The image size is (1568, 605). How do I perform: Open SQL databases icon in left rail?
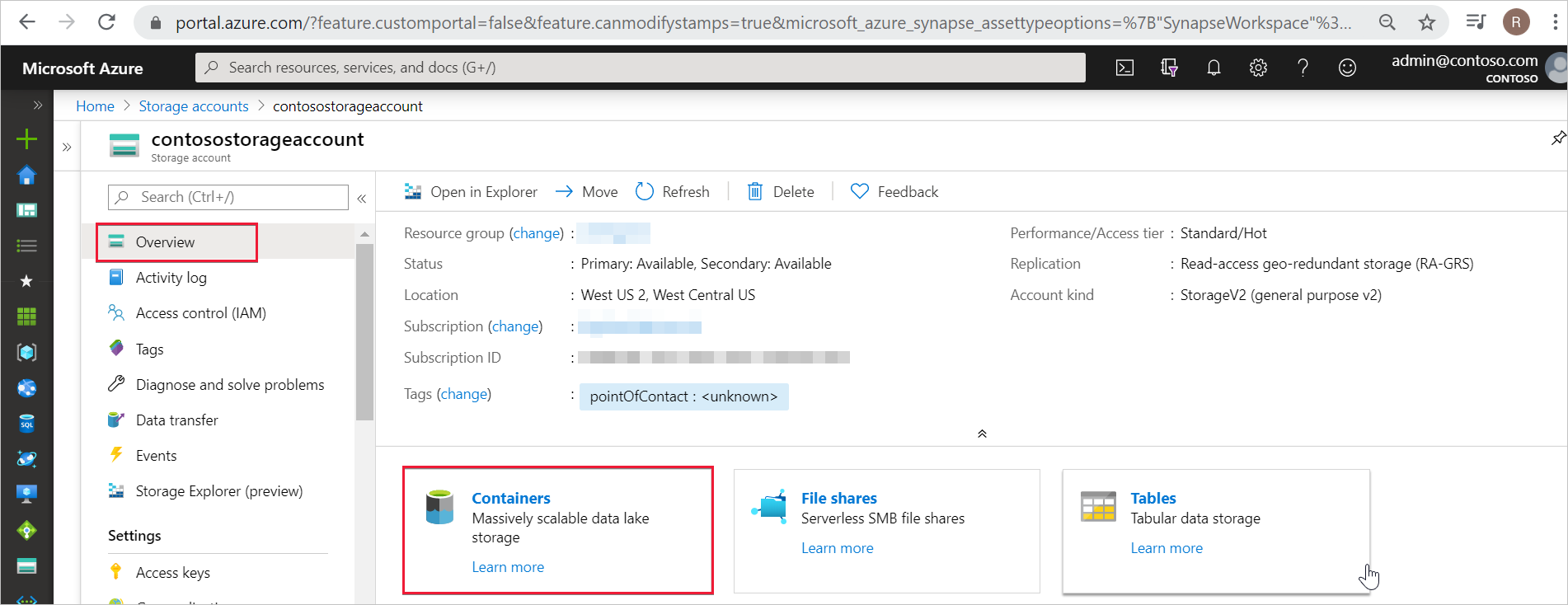pos(26,423)
